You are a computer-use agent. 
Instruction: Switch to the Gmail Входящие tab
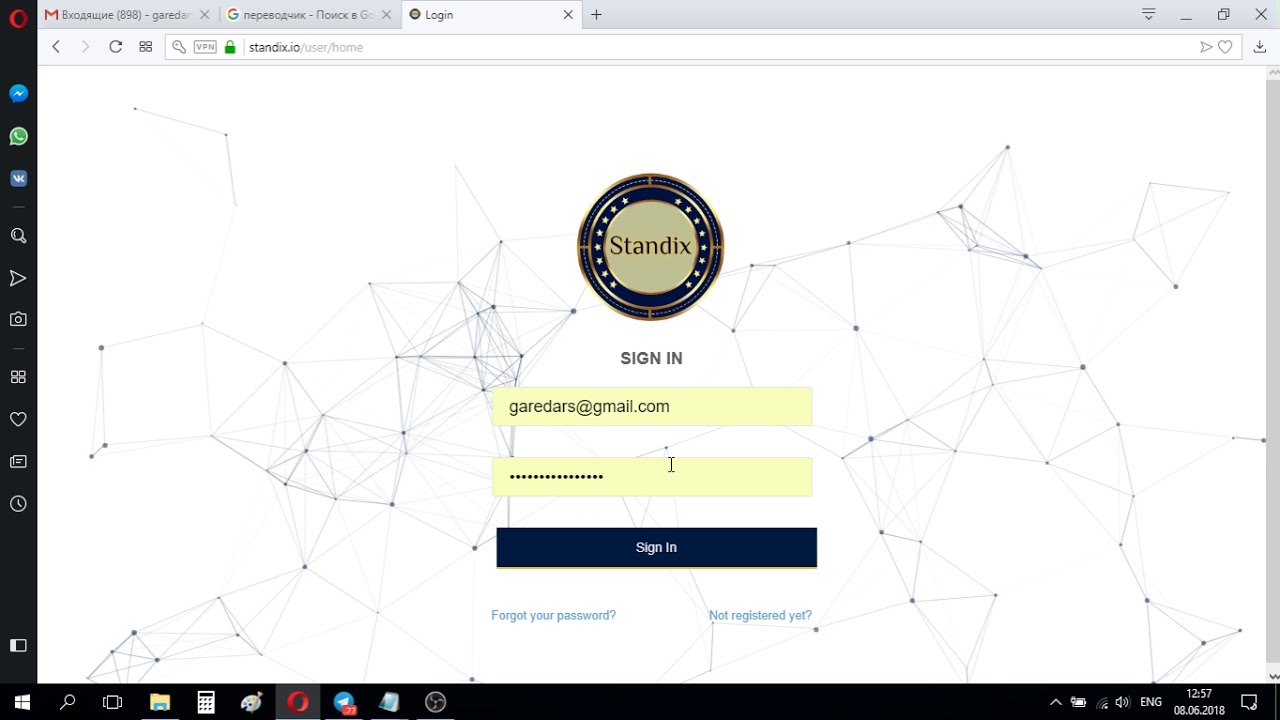127,15
